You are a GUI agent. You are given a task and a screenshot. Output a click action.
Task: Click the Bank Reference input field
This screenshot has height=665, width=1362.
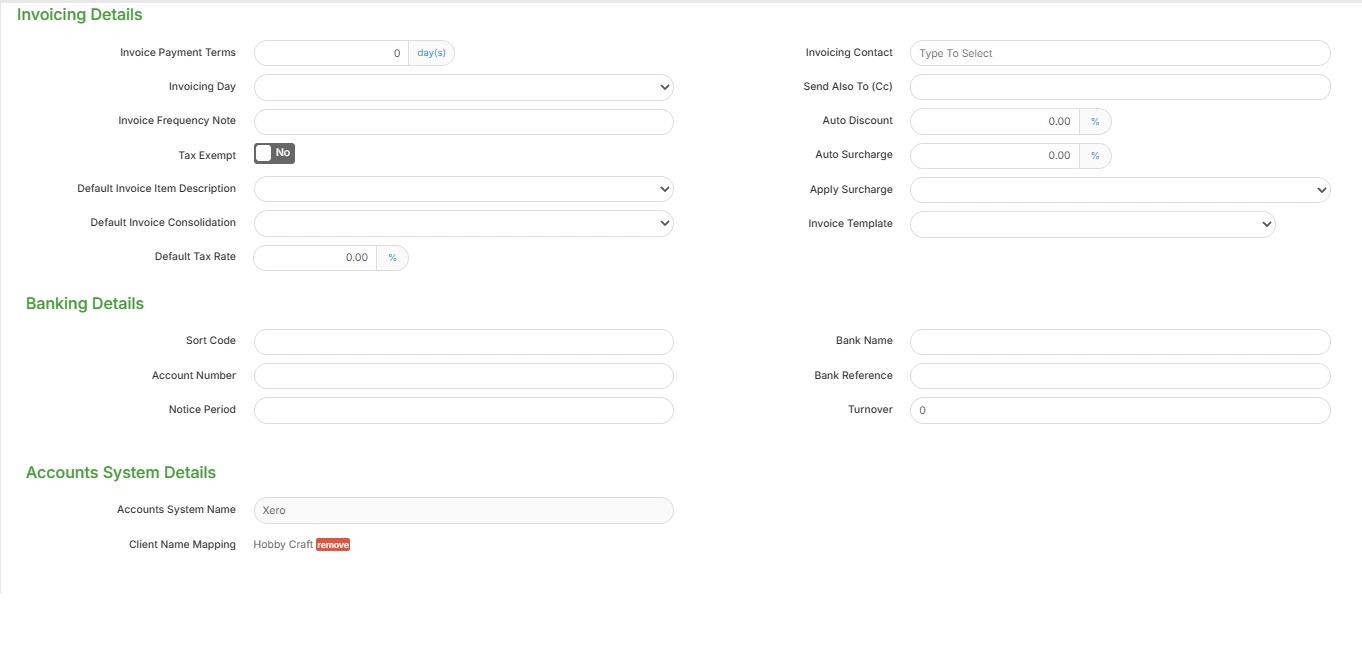click(1119, 376)
